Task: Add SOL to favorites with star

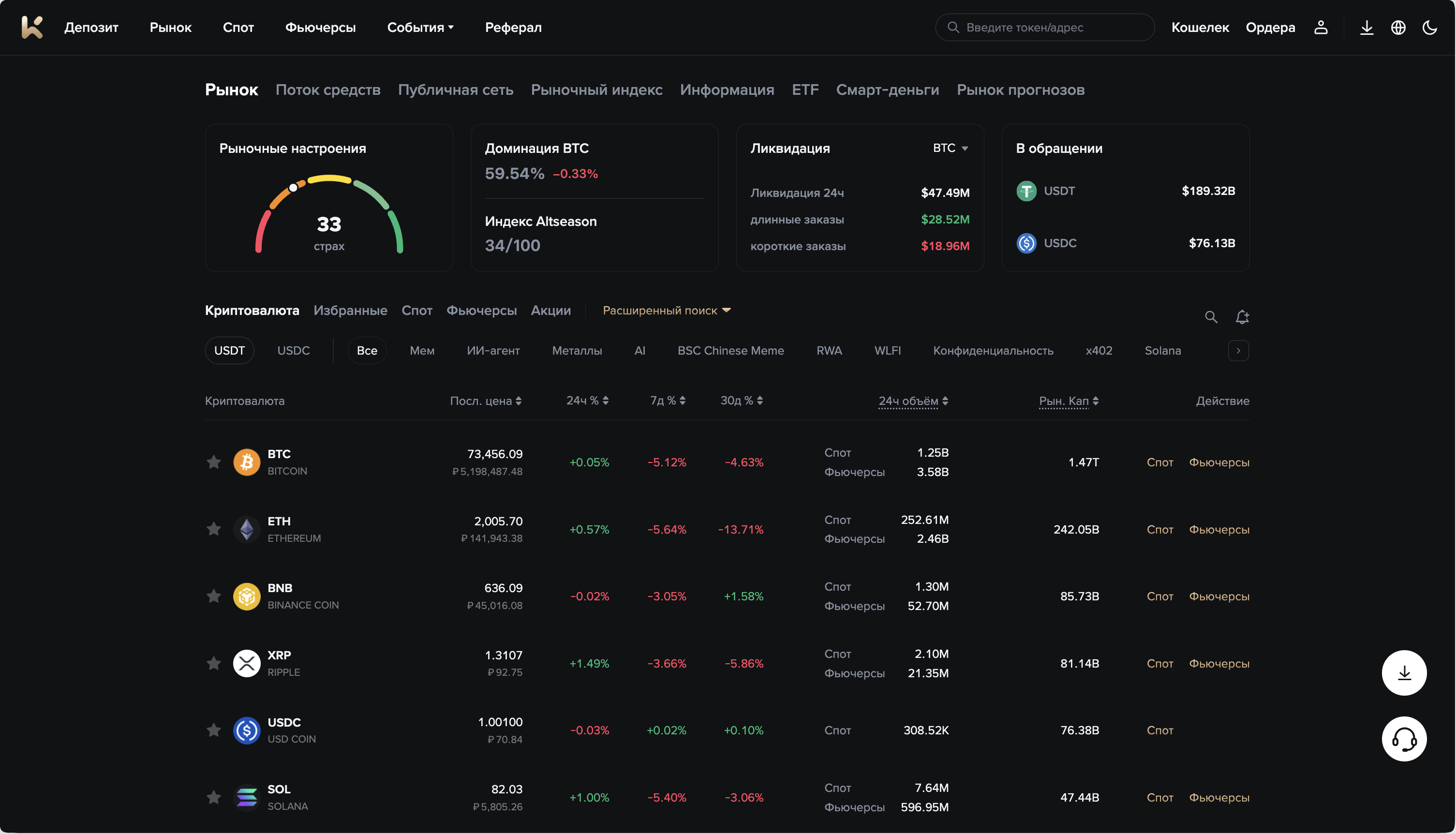Action: 214,797
